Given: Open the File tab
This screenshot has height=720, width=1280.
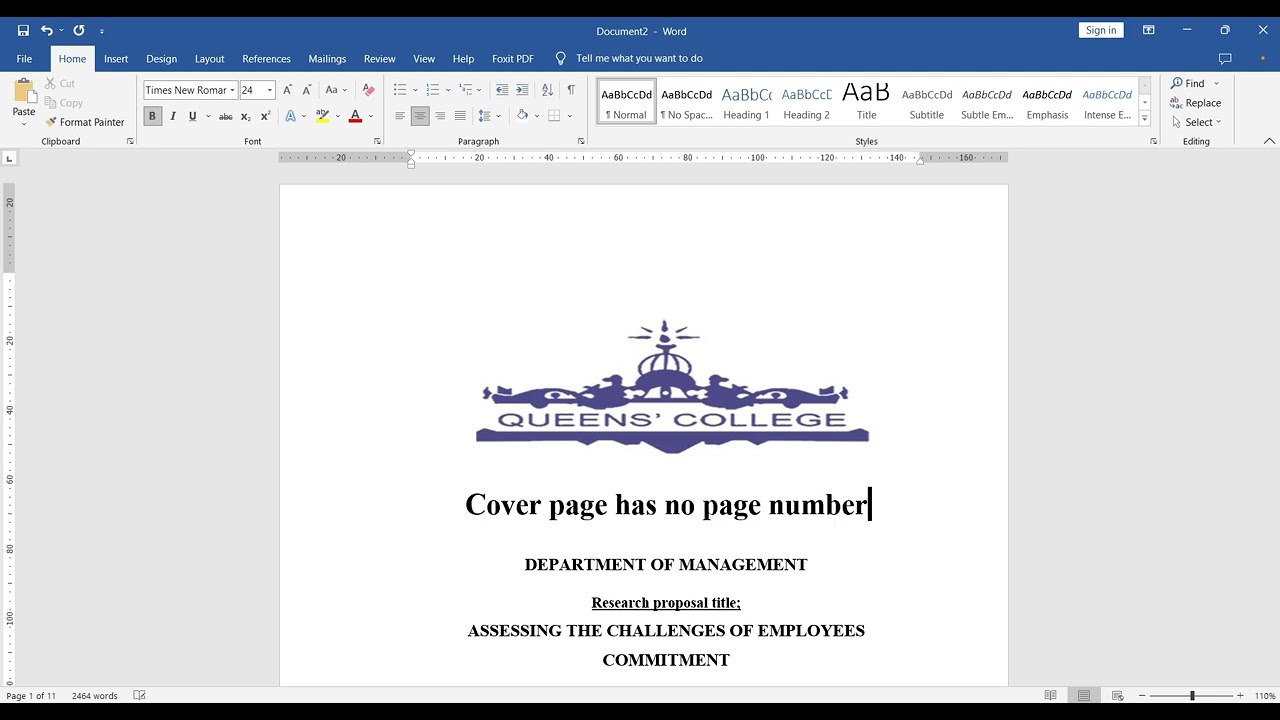Looking at the screenshot, I should 24,59.
